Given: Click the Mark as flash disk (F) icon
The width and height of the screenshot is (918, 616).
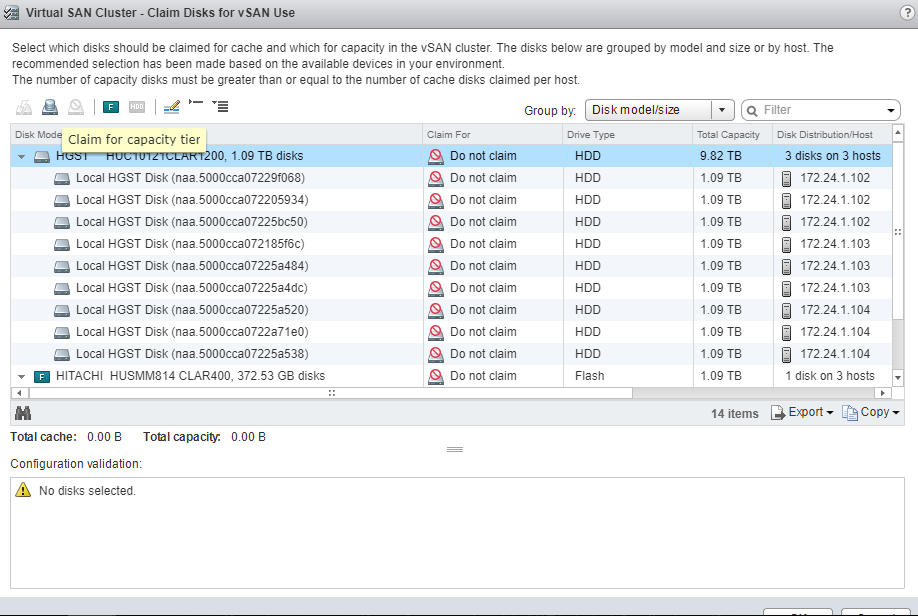Looking at the screenshot, I should [111, 107].
